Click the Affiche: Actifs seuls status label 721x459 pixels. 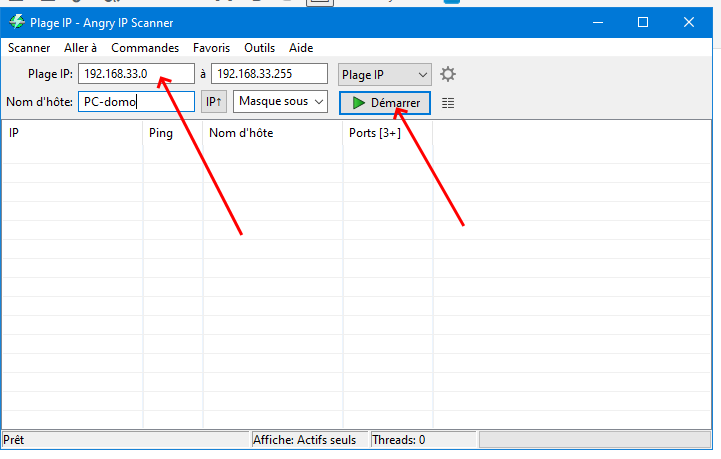[304, 440]
